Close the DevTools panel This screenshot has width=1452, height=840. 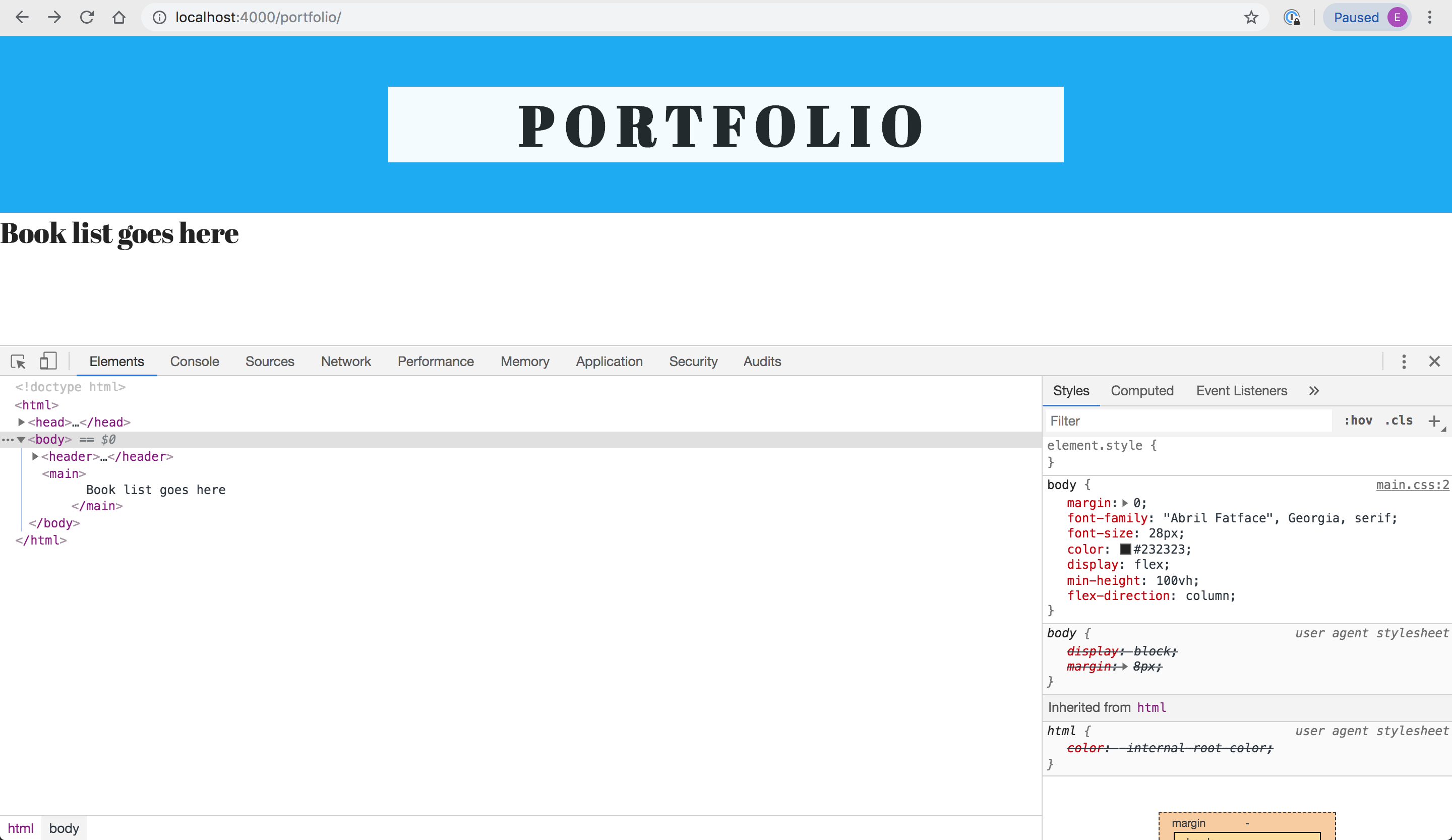1434,361
